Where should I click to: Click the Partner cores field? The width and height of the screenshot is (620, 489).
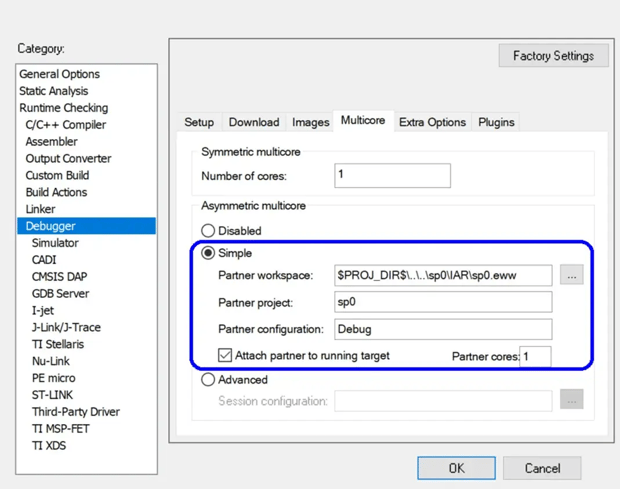[x=535, y=357]
